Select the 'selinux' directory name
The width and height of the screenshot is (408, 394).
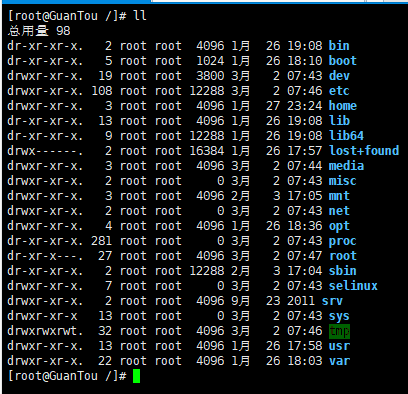[353, 286]
